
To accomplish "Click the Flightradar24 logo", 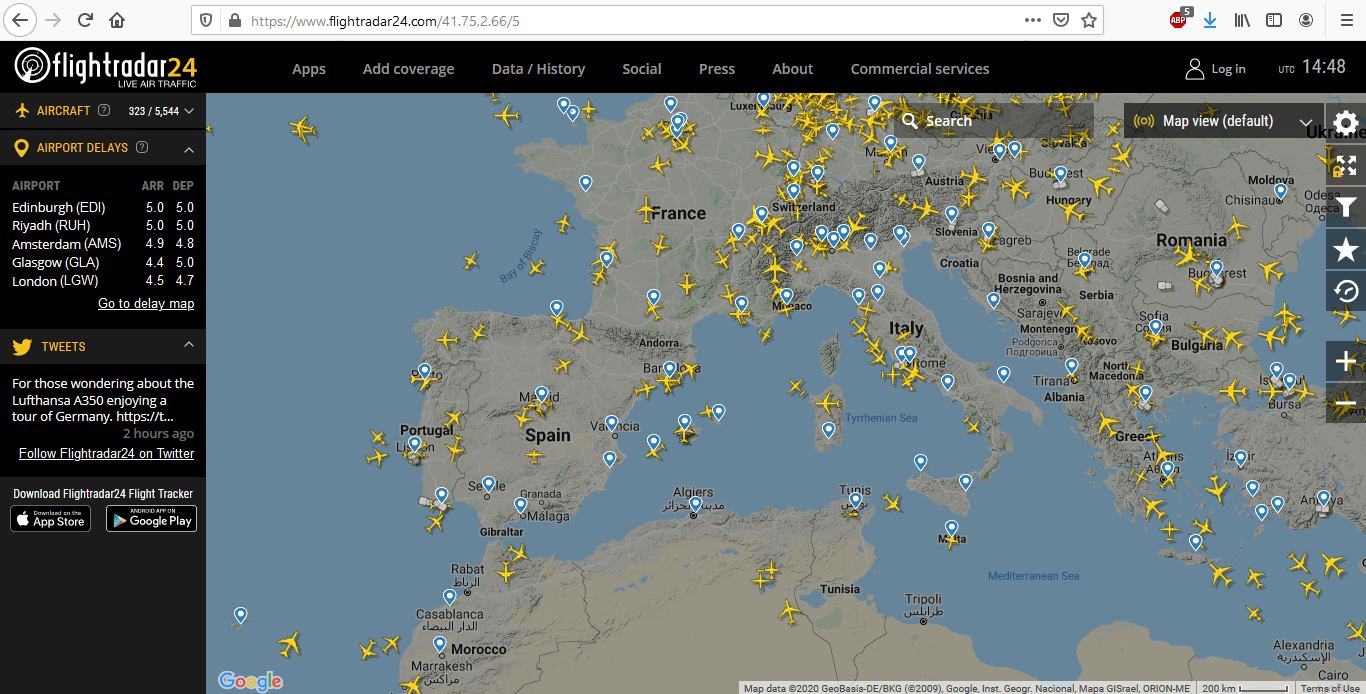I will (x=106, y=68).
